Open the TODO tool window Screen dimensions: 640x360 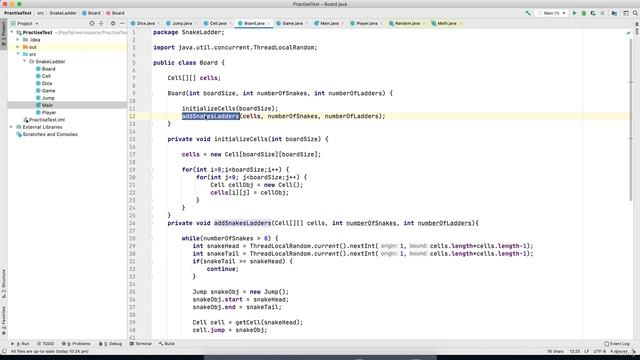(45, 344)
